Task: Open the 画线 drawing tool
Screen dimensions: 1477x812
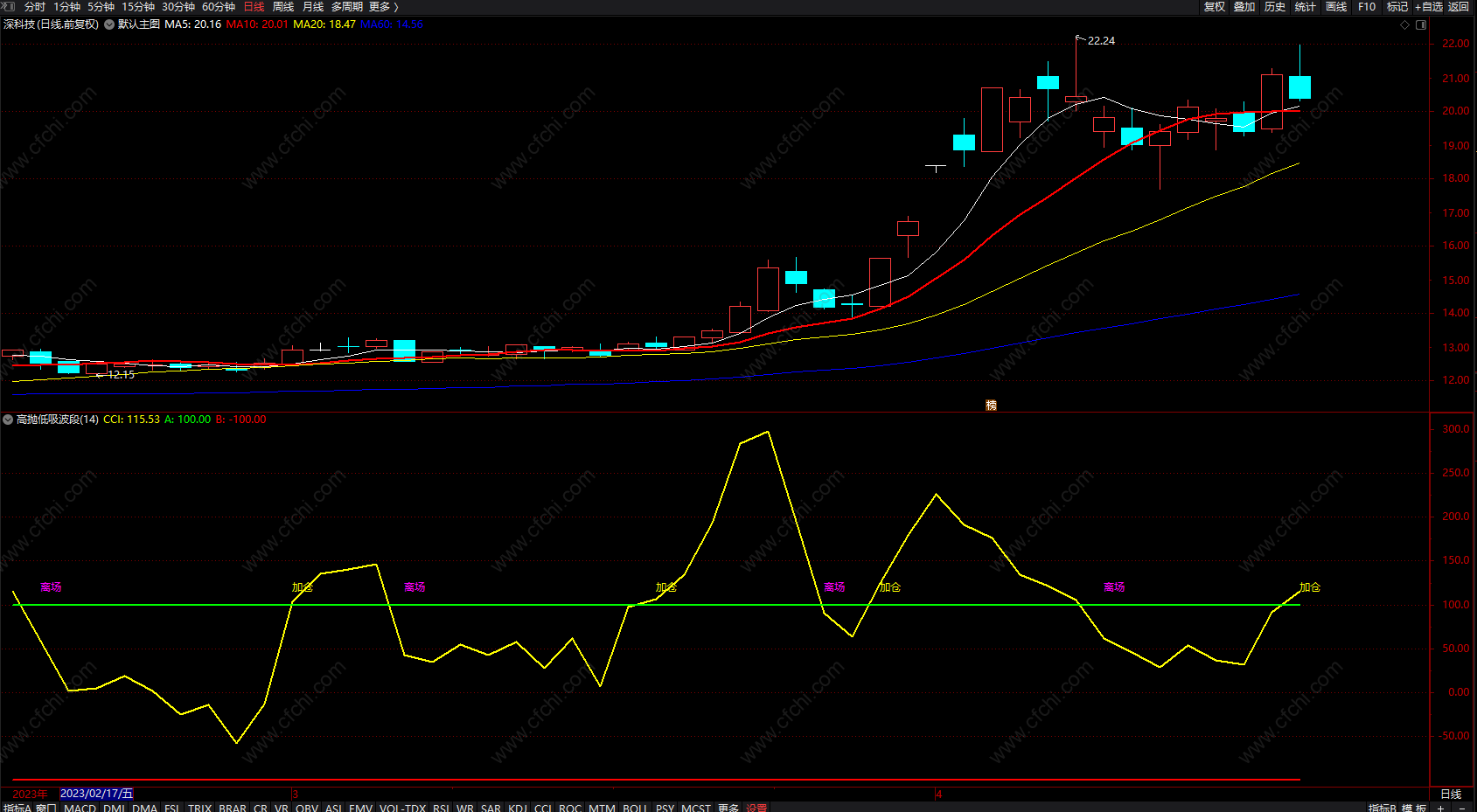Action: [x=1336, y=7]
